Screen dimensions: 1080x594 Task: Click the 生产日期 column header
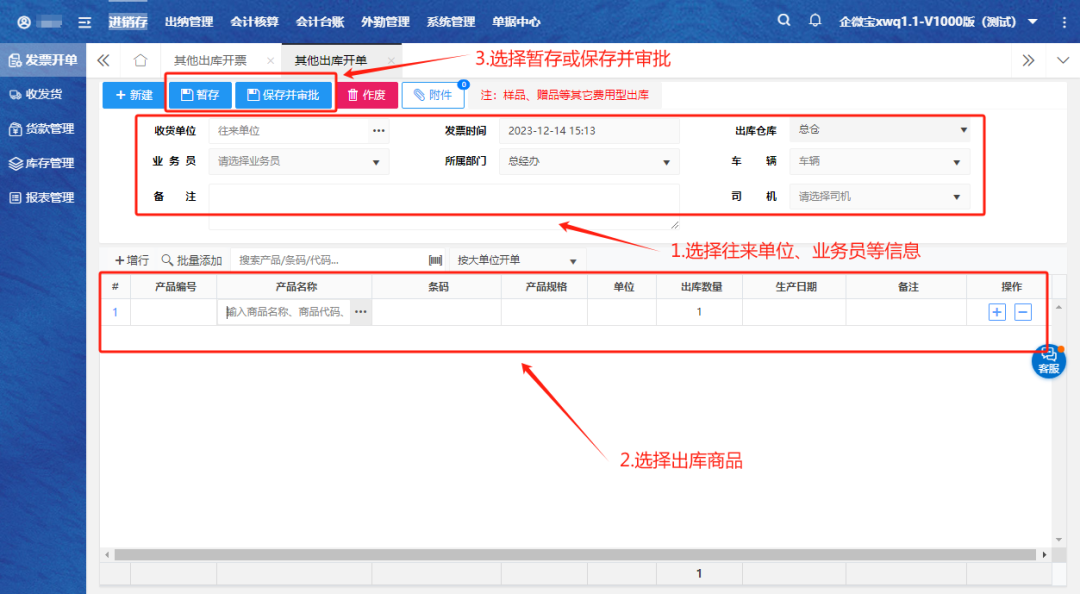tap(795, 287)
